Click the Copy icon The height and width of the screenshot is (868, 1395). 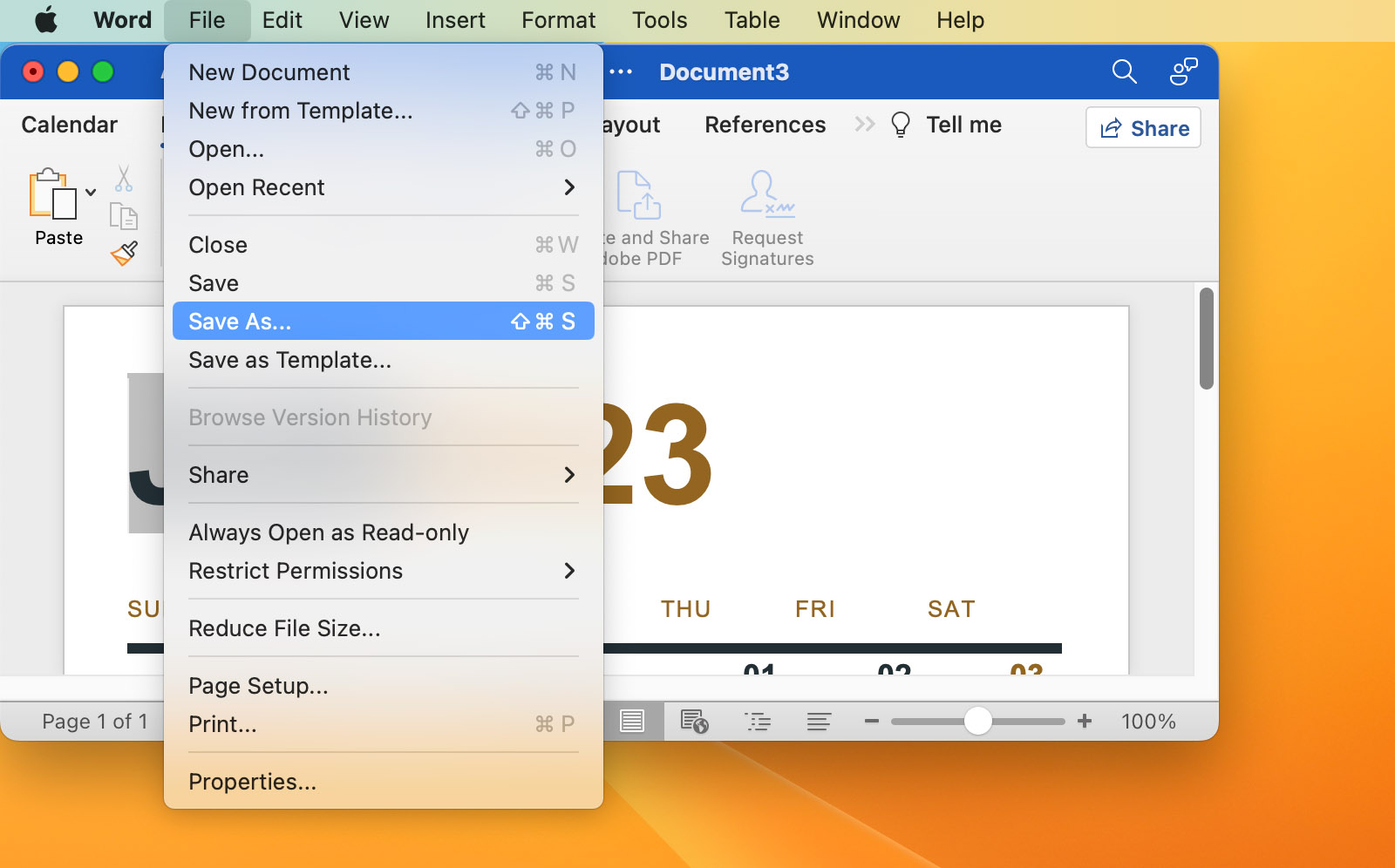[x=124, y=216]
